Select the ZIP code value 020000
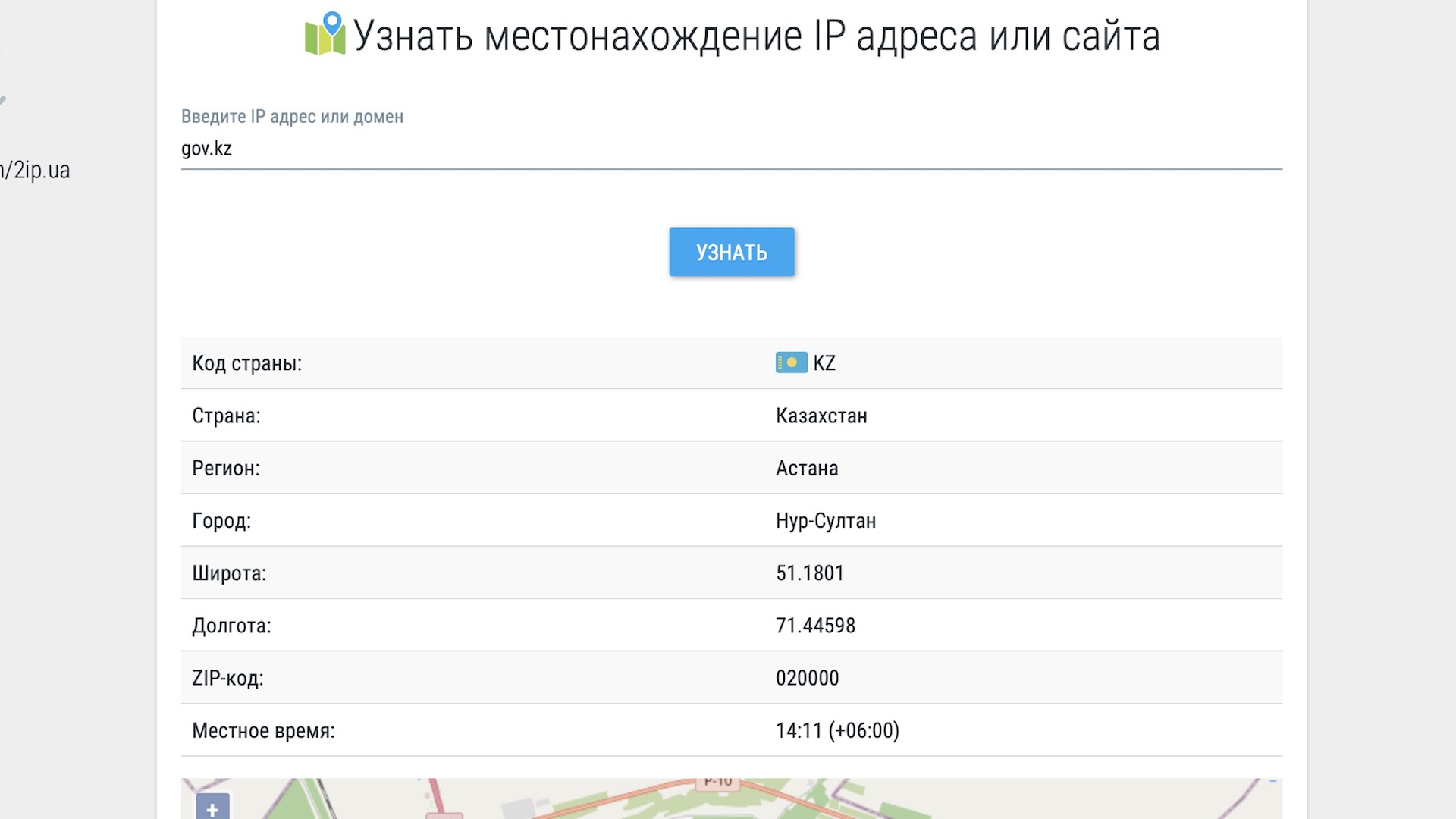This screenshot has width=1456, height=819. (x=808, y=678)
